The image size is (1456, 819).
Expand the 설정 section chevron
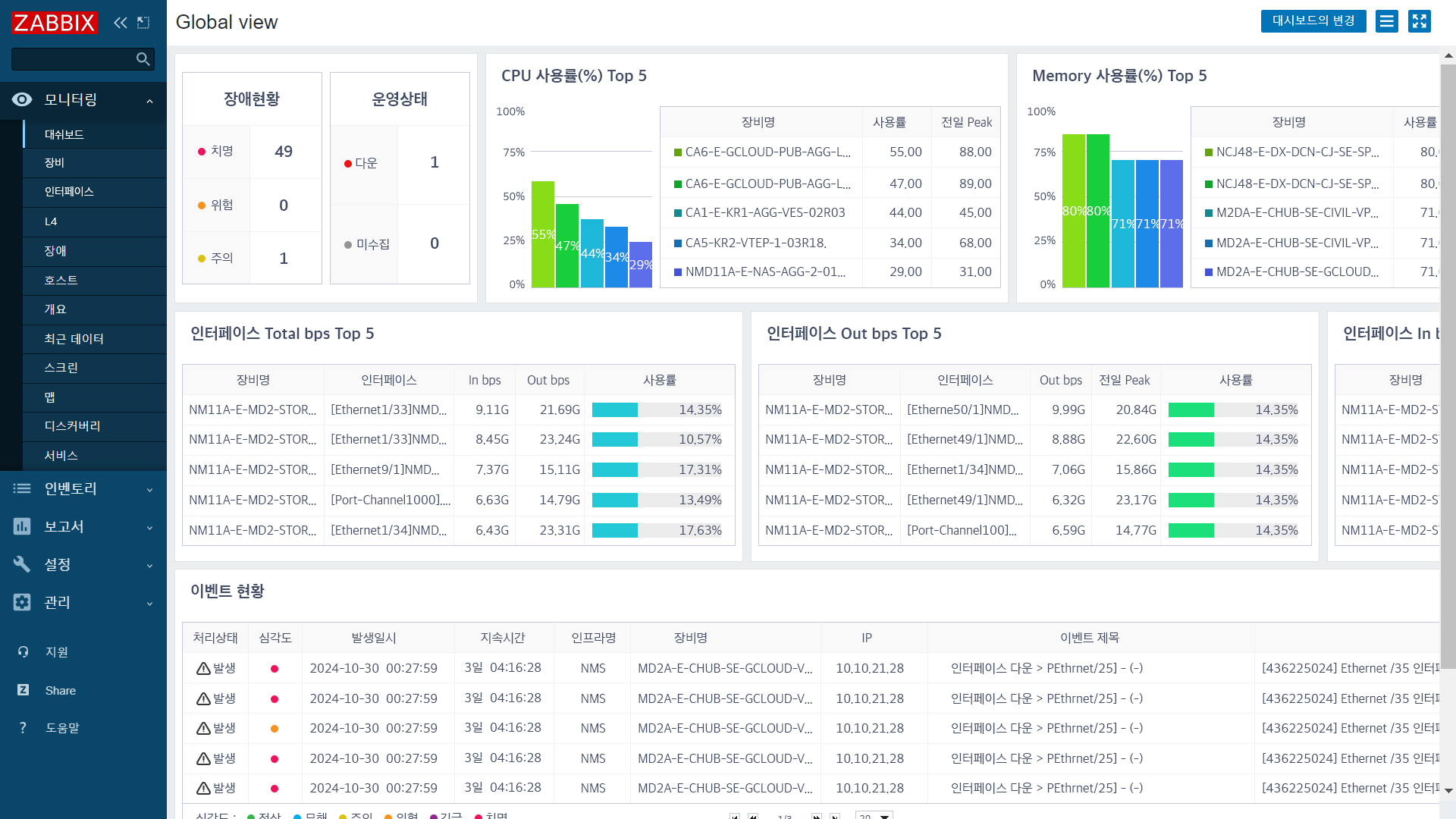point(149,566)
